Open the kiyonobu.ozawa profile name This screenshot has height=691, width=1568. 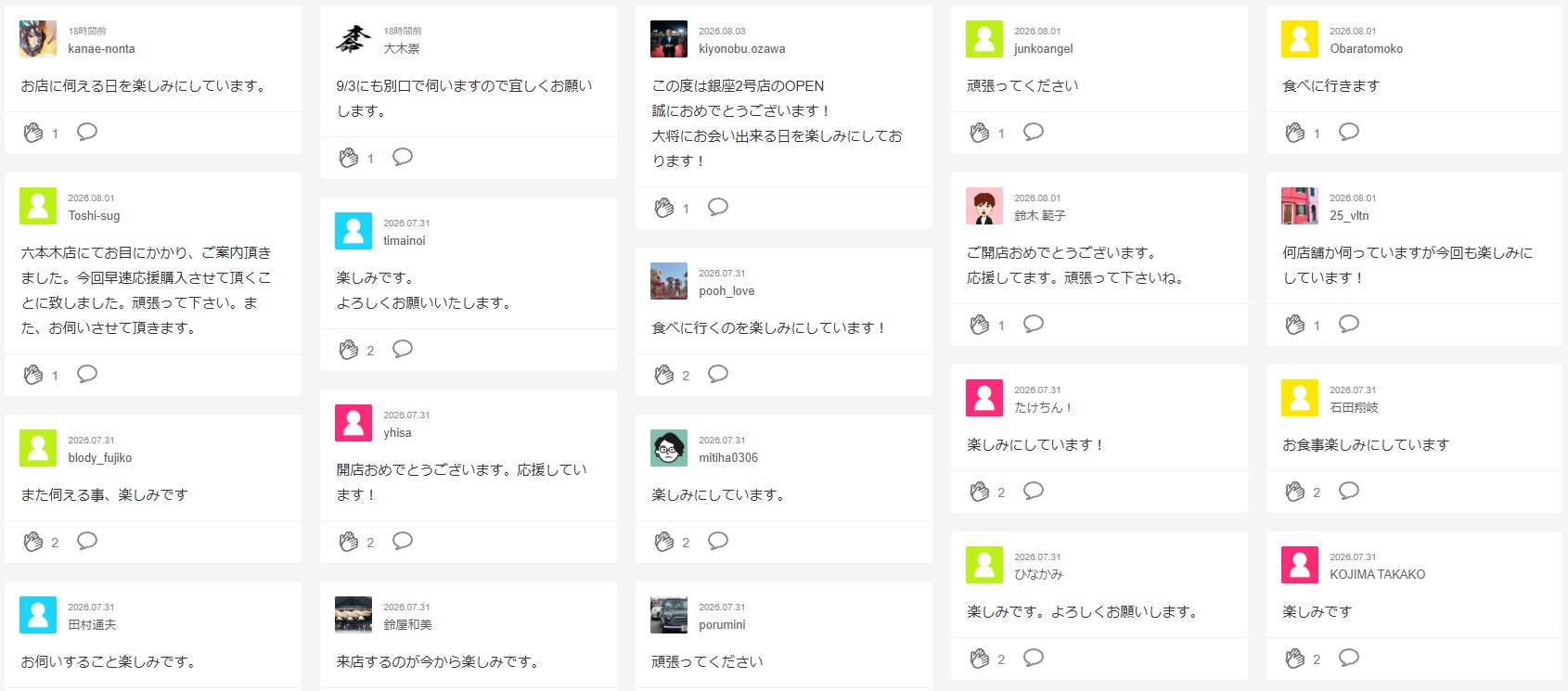tap(742, 49)
